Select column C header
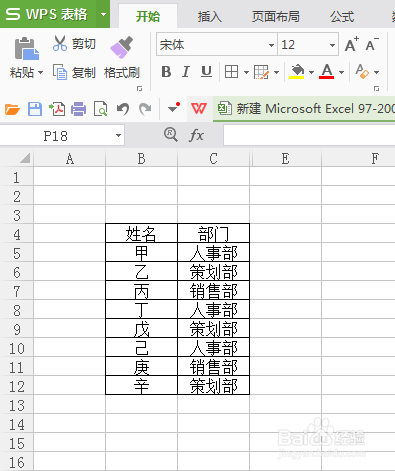Screen dimensions: 395x471 [x=213, y=158]
